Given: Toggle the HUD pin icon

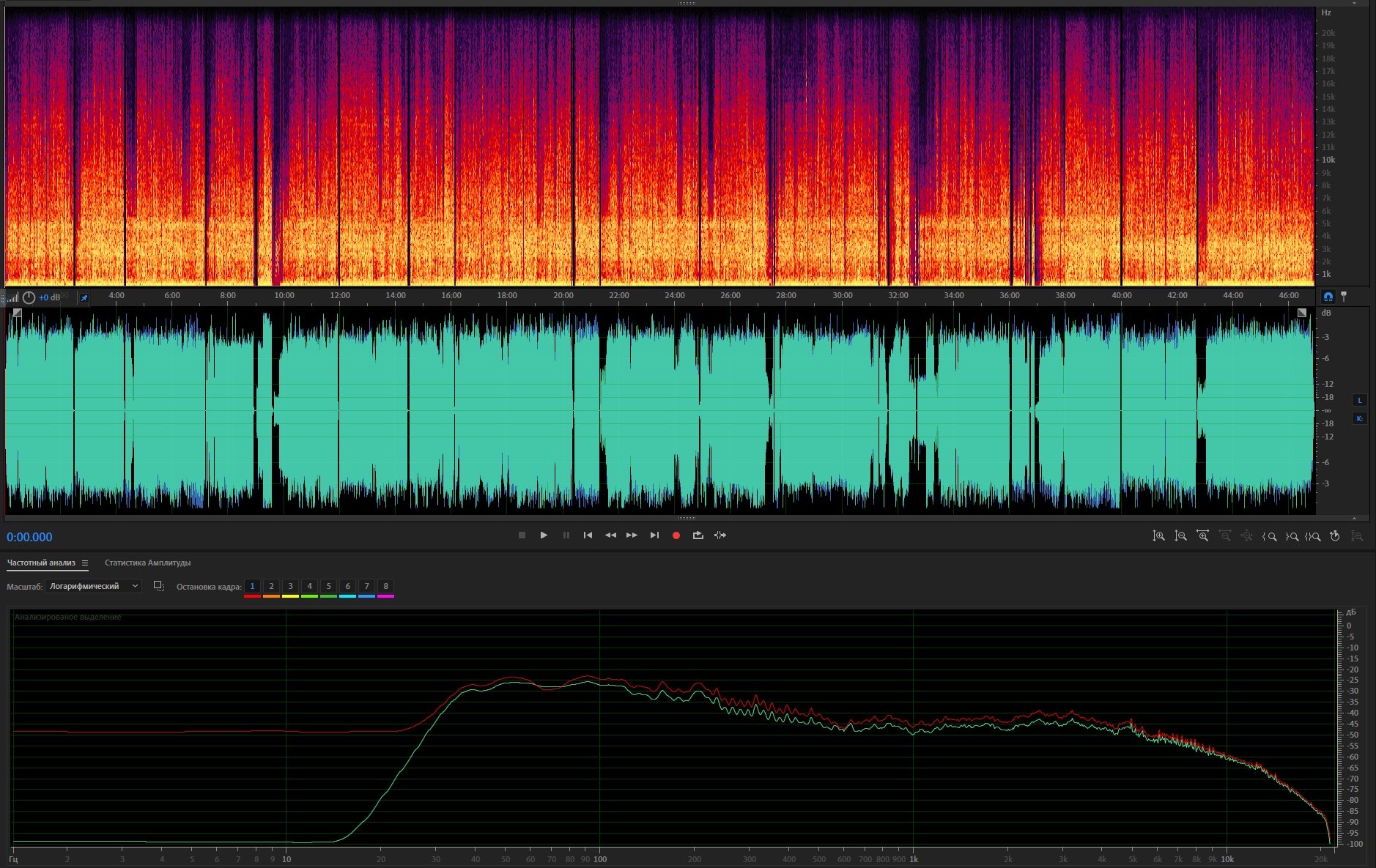Looking at the screenshot, I should (84, 297).
